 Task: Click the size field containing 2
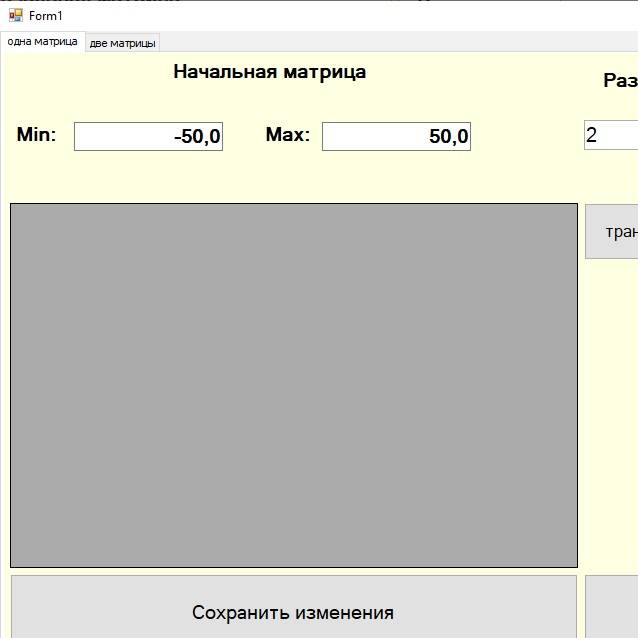pos(611,135)
